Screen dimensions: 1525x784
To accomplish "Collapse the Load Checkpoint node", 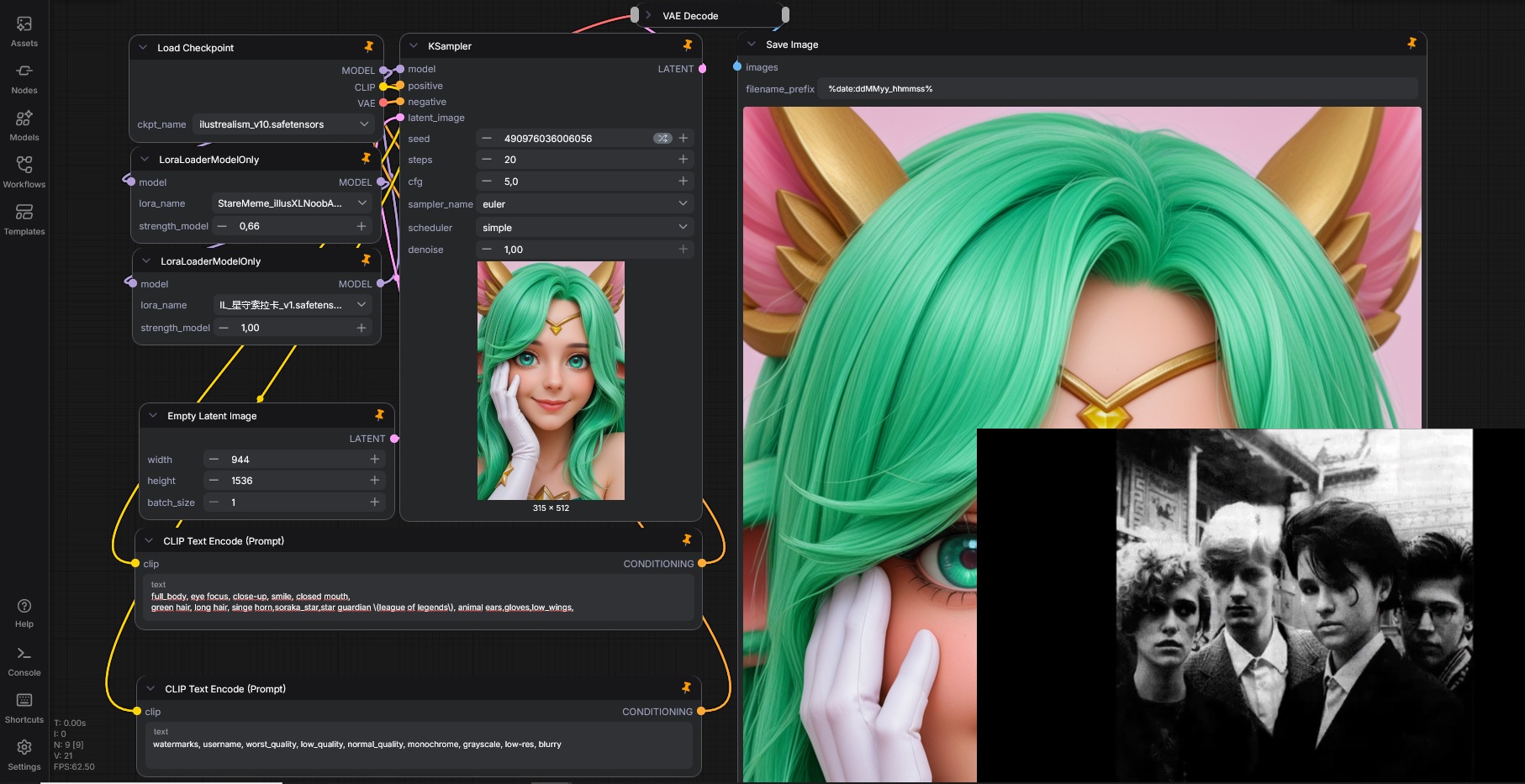I will click(x=143, y=48).
